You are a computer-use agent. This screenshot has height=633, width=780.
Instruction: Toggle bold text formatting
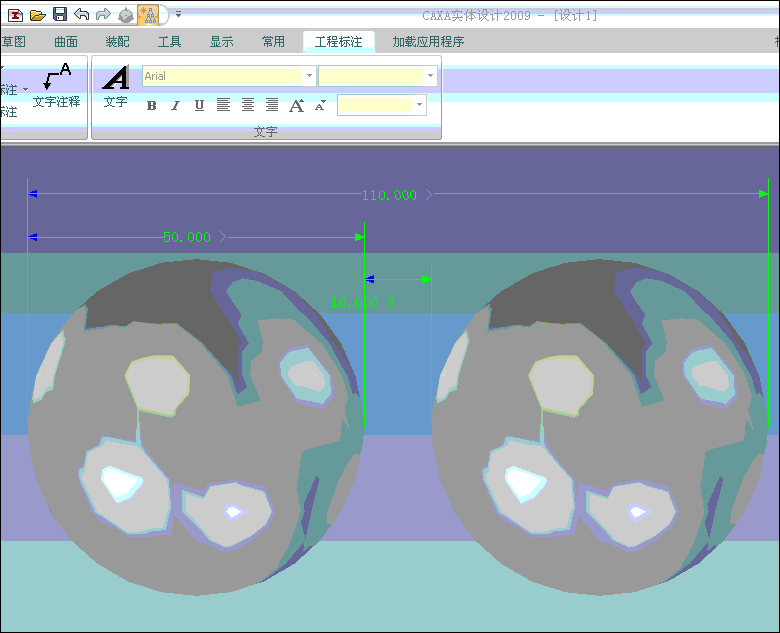(152, 106)
